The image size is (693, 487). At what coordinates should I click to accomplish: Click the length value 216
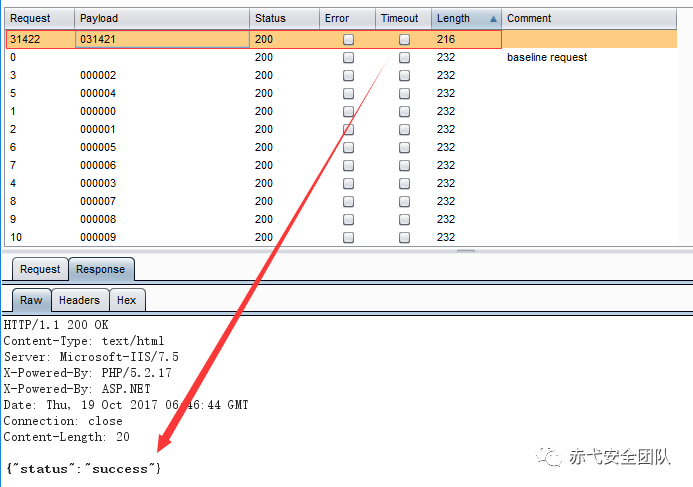click(x=446, y=39)
